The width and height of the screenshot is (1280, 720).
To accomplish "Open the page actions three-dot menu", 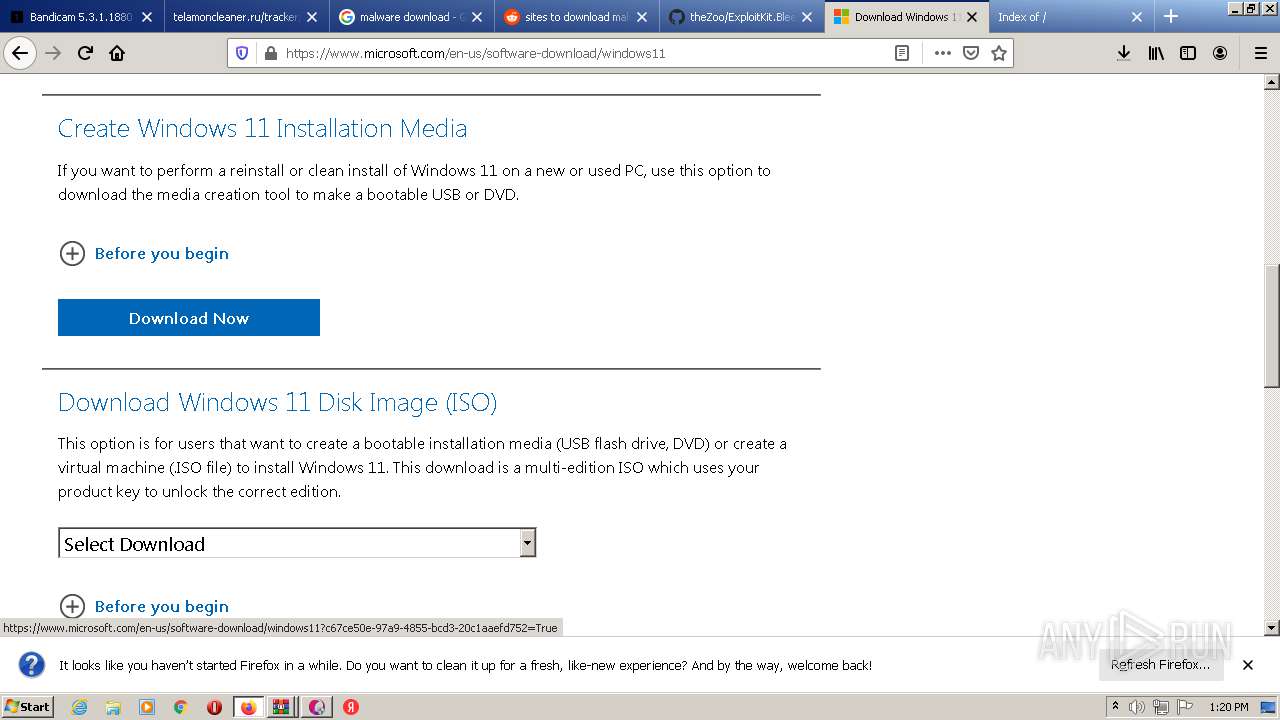I will (x=942, y=53).
